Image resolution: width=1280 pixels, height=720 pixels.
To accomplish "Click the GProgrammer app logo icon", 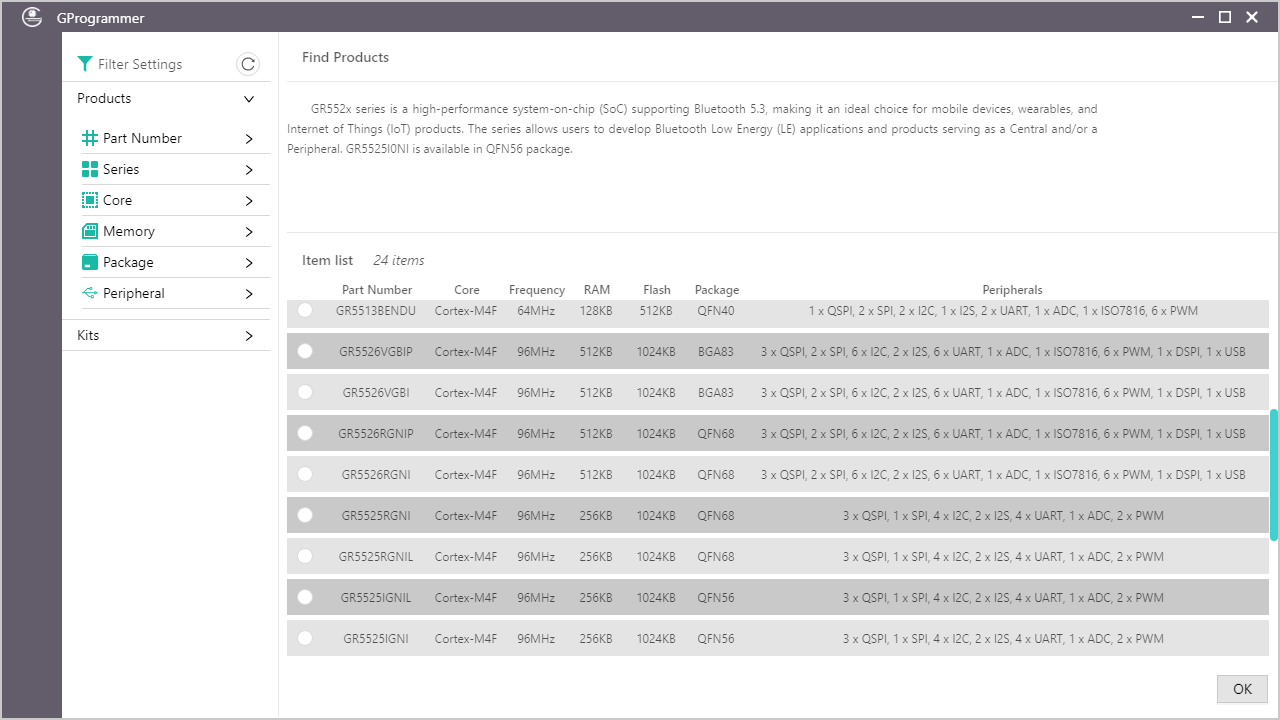I will click(32, 17).
